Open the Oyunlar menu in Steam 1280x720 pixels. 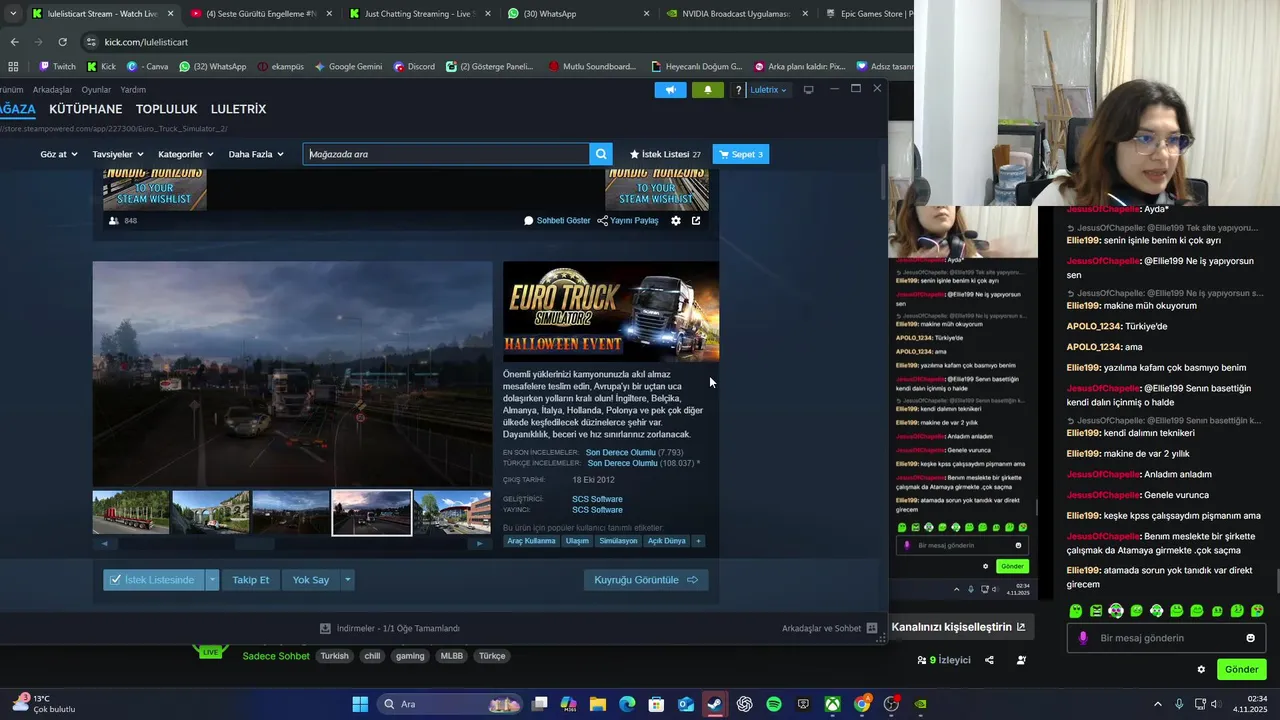[x=96, y=90]
